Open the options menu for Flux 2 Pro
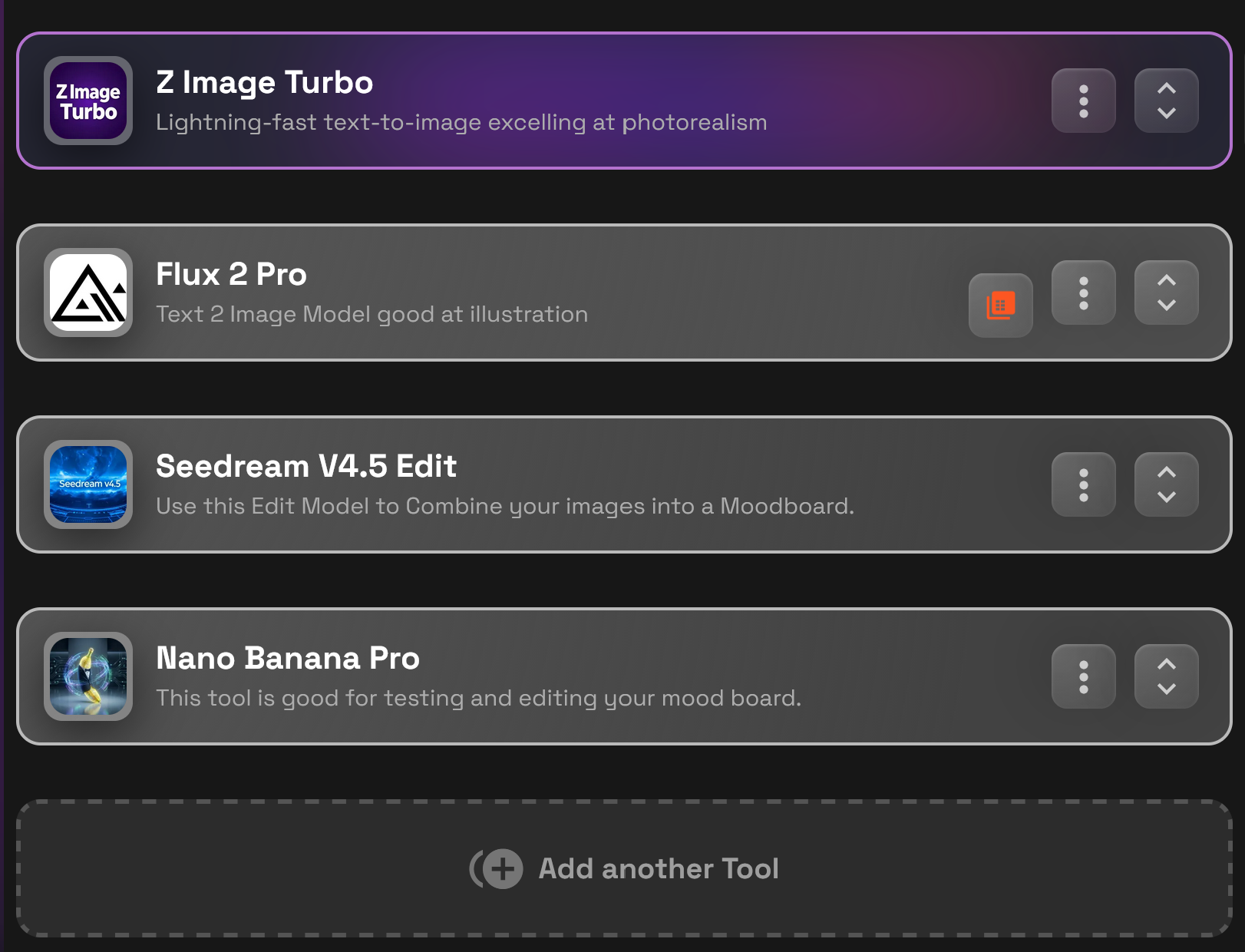This screenshot has height=952, width=1245. (1084, 293)
